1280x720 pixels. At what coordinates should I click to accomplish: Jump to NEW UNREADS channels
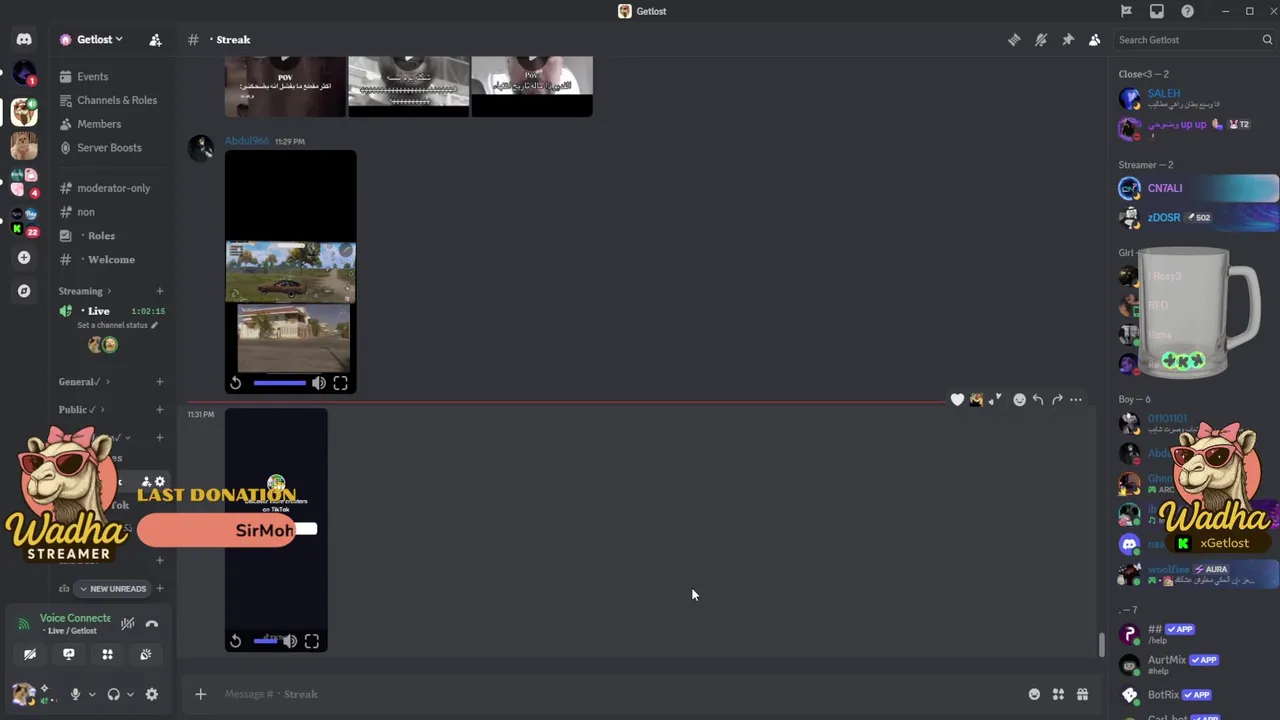tap(111, 588)
